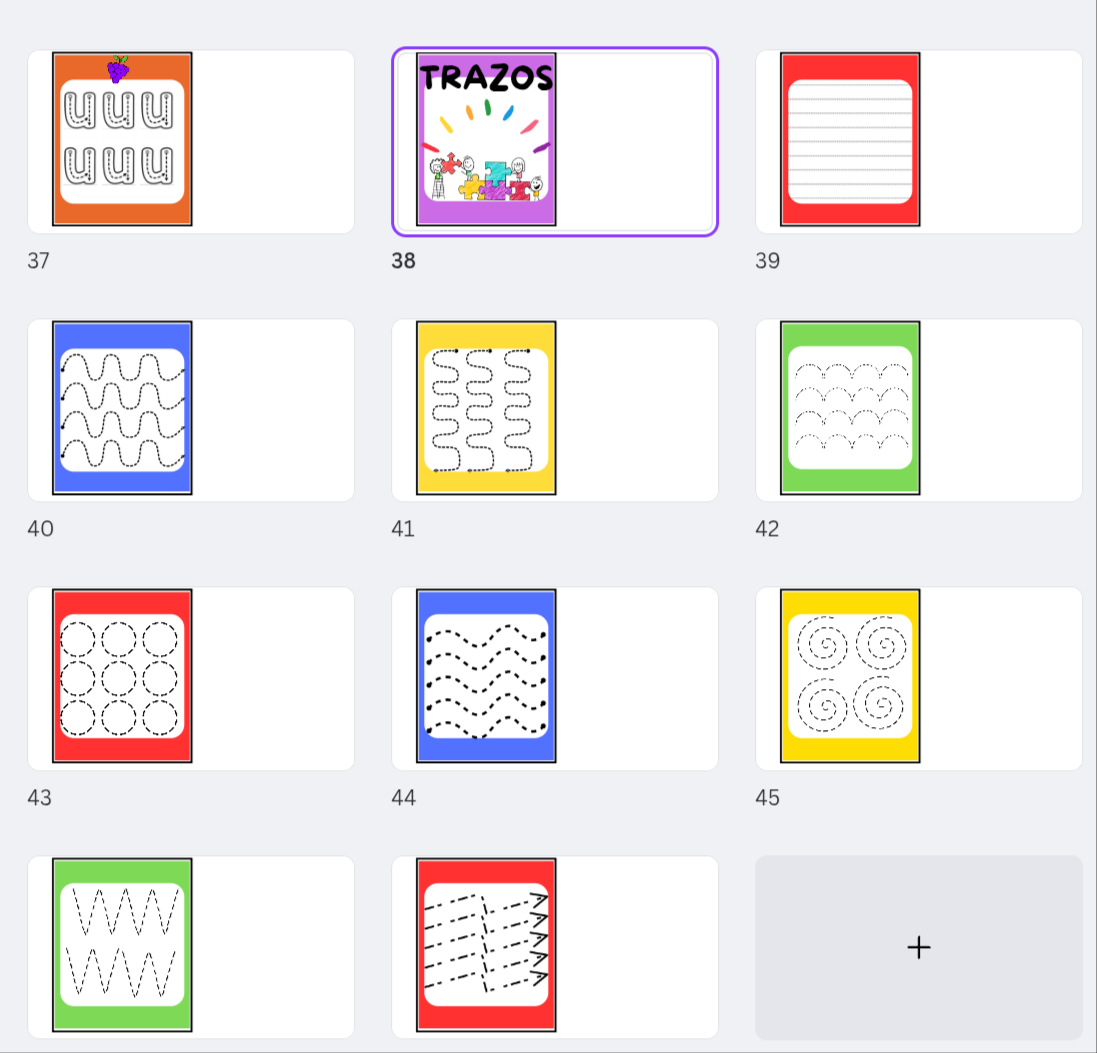This screenshot has height=1053, width=1097.
Task: Select the green zigzag tracing page
Action: [x=122, y=944]
